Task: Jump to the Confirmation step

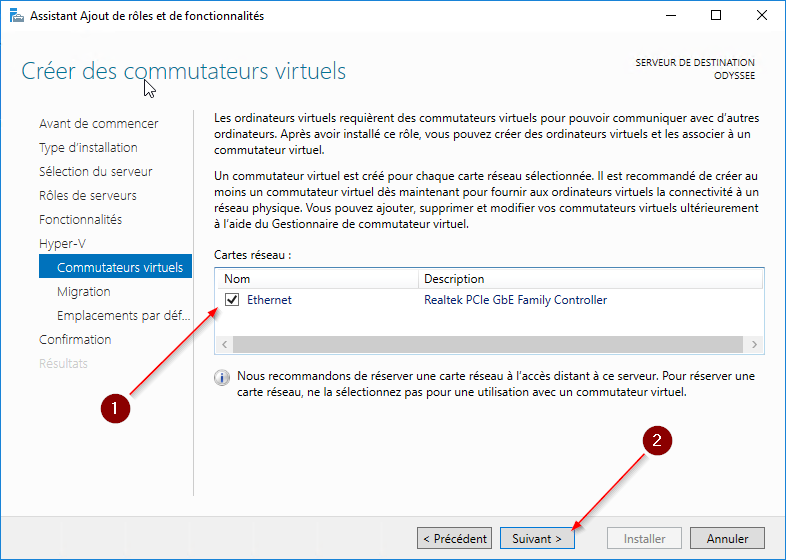Action: [75, 340]
